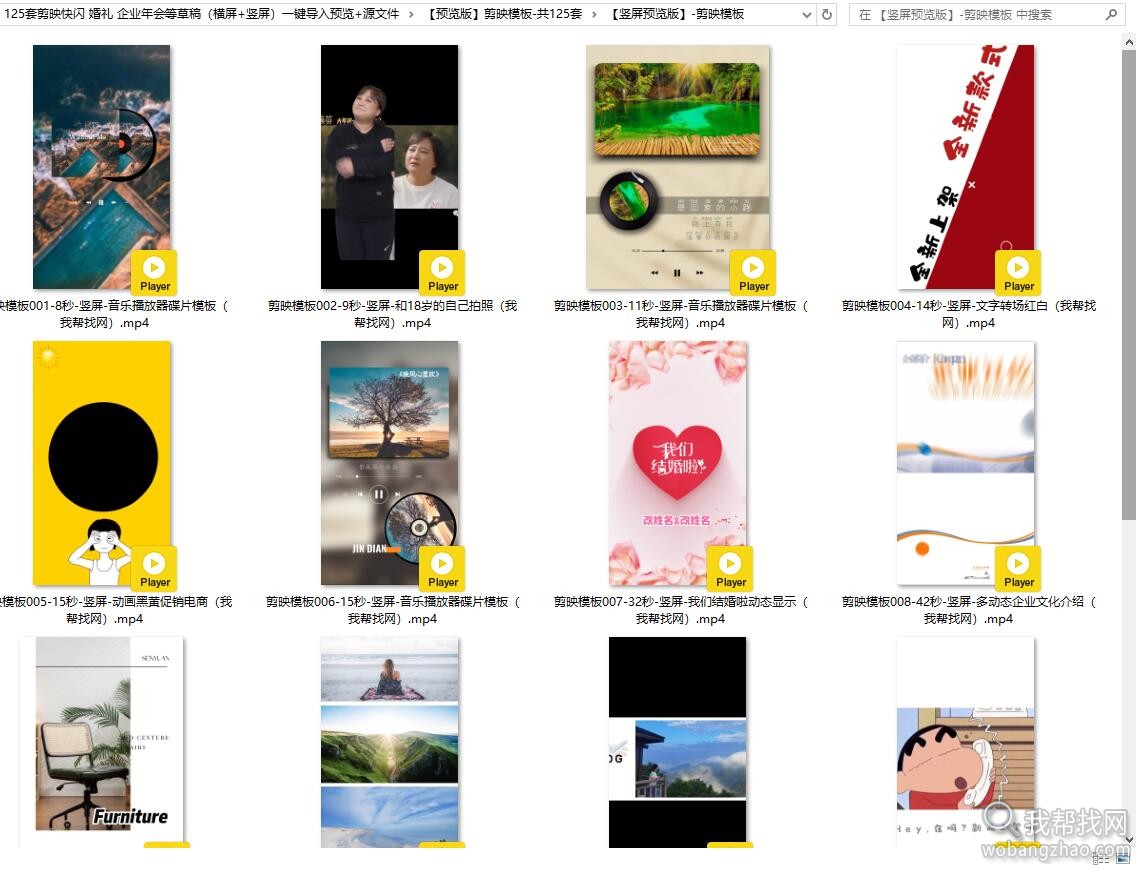Viewport: 1136px width, 869px height.
Task: Select the three-panel seaside landscape thumbnail
Action: [389, 741]
